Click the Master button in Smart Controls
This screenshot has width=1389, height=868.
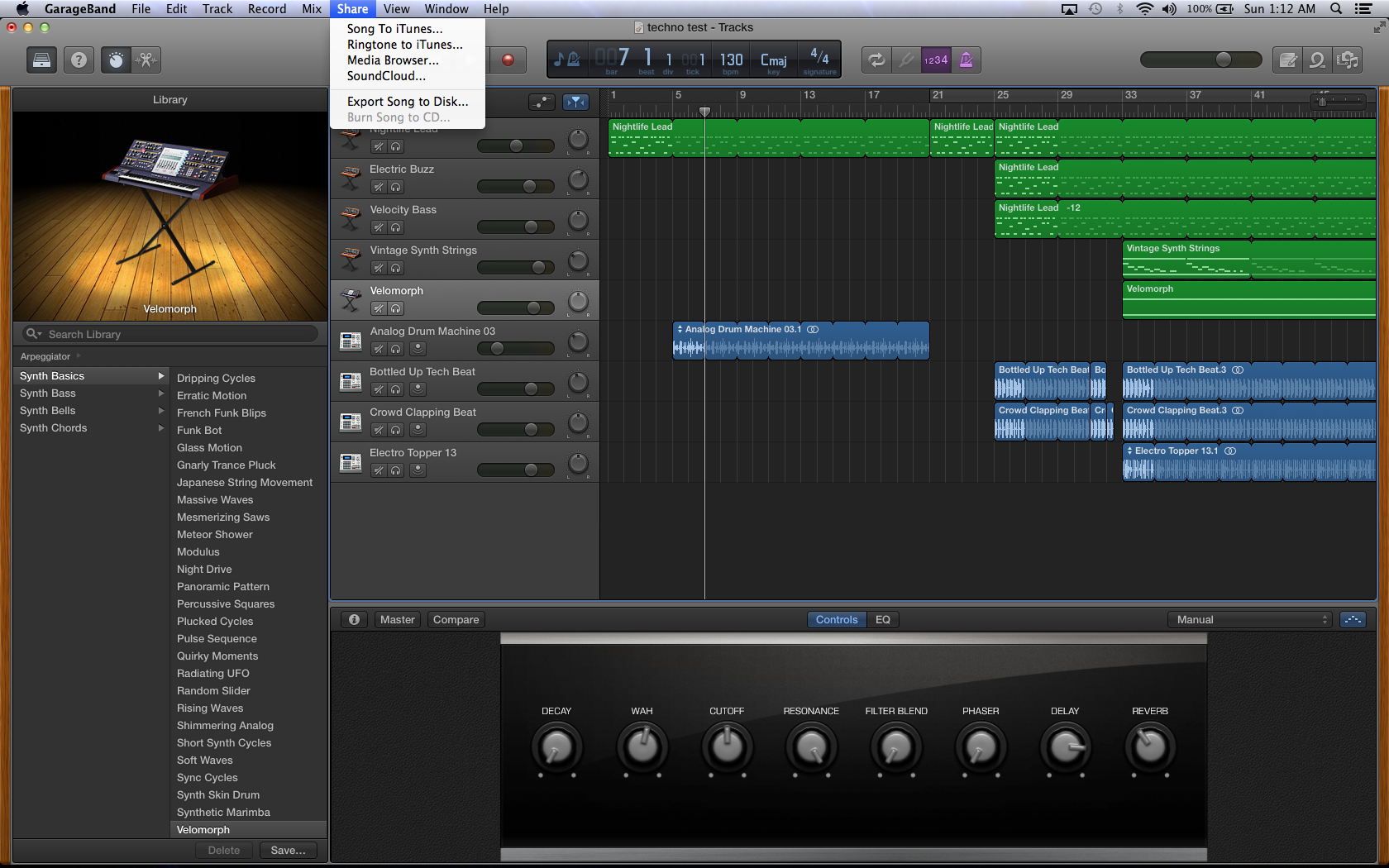click(398, 620)
